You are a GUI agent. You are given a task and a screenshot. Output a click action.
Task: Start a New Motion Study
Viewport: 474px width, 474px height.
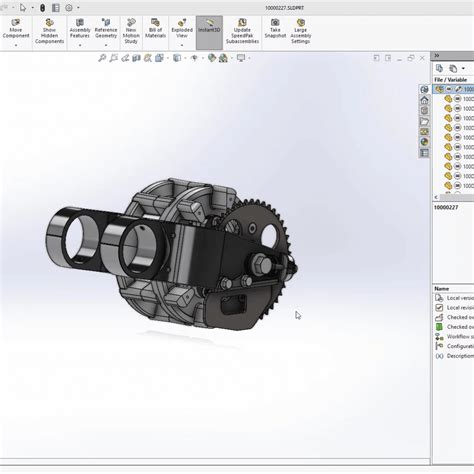tap(131, 32)
